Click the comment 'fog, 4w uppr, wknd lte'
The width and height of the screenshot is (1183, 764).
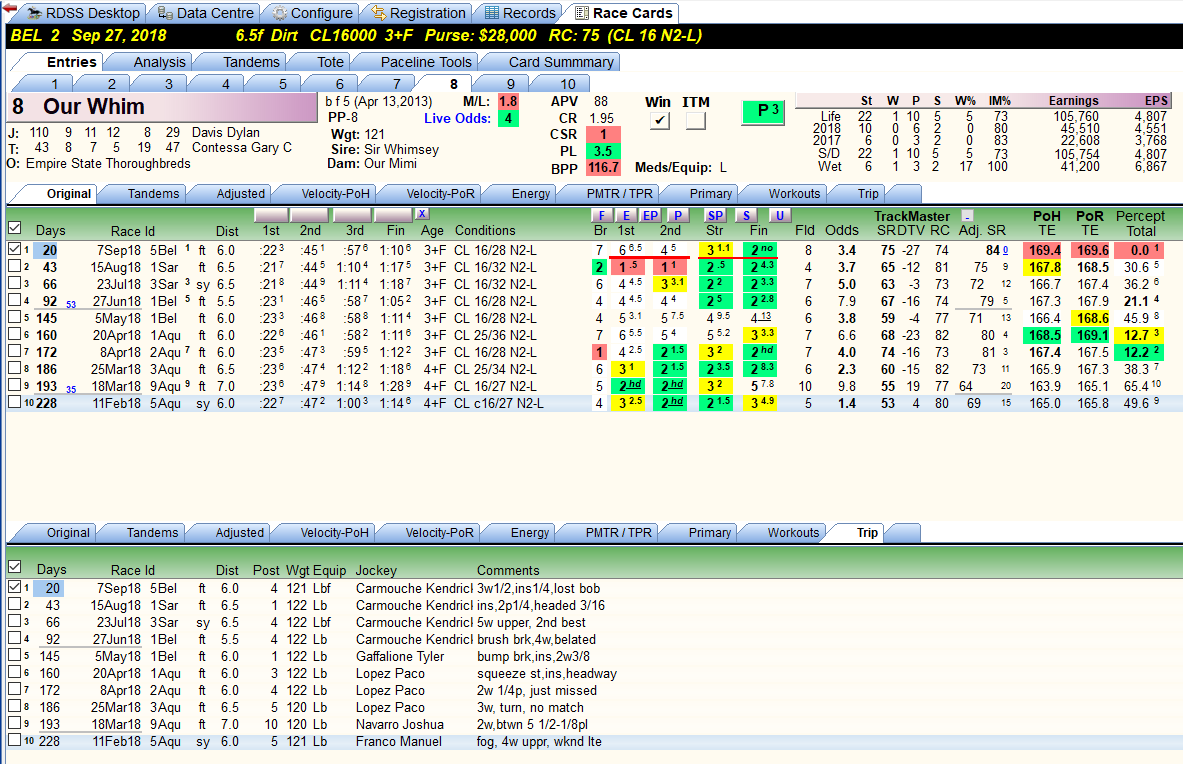pos(539,741)
